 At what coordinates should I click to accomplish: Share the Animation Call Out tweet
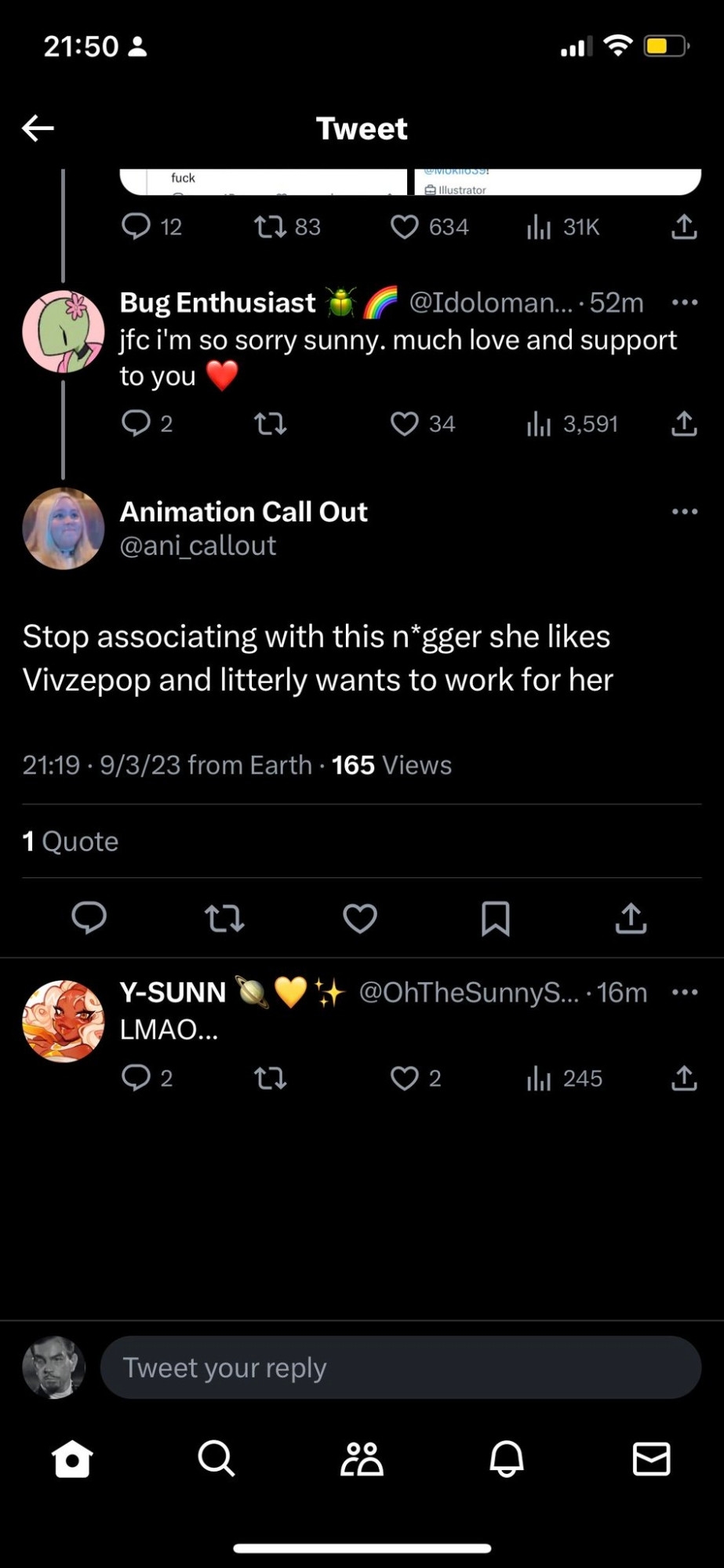point(631,918)
